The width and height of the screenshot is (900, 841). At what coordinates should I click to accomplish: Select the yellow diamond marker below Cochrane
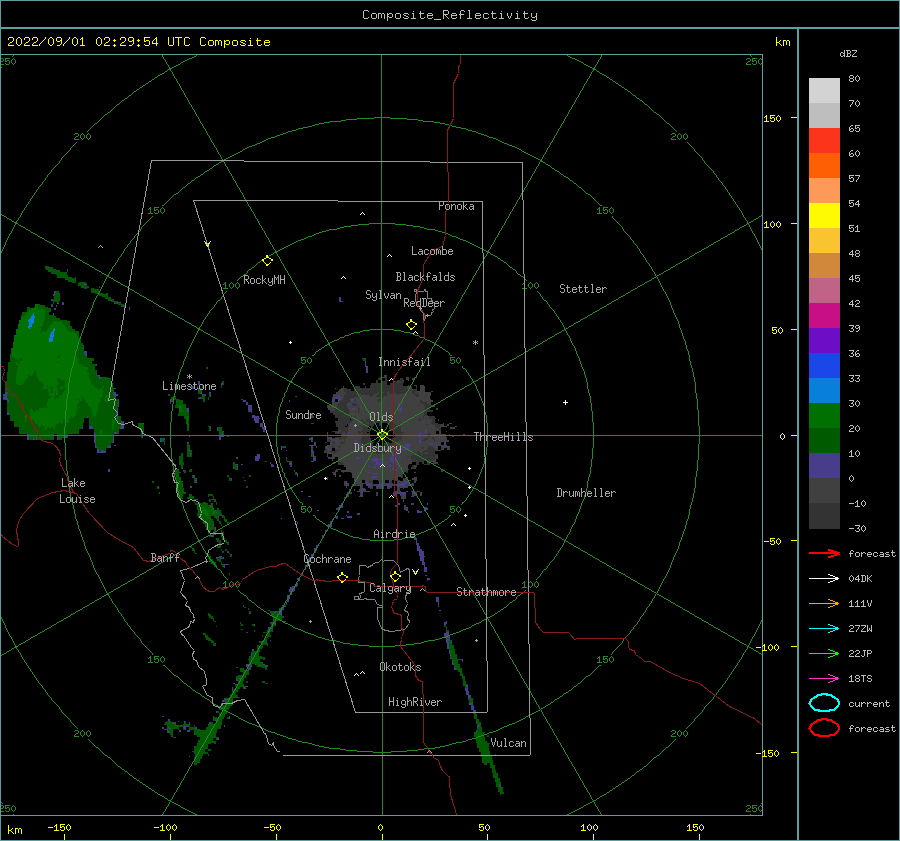click(343, 577)
